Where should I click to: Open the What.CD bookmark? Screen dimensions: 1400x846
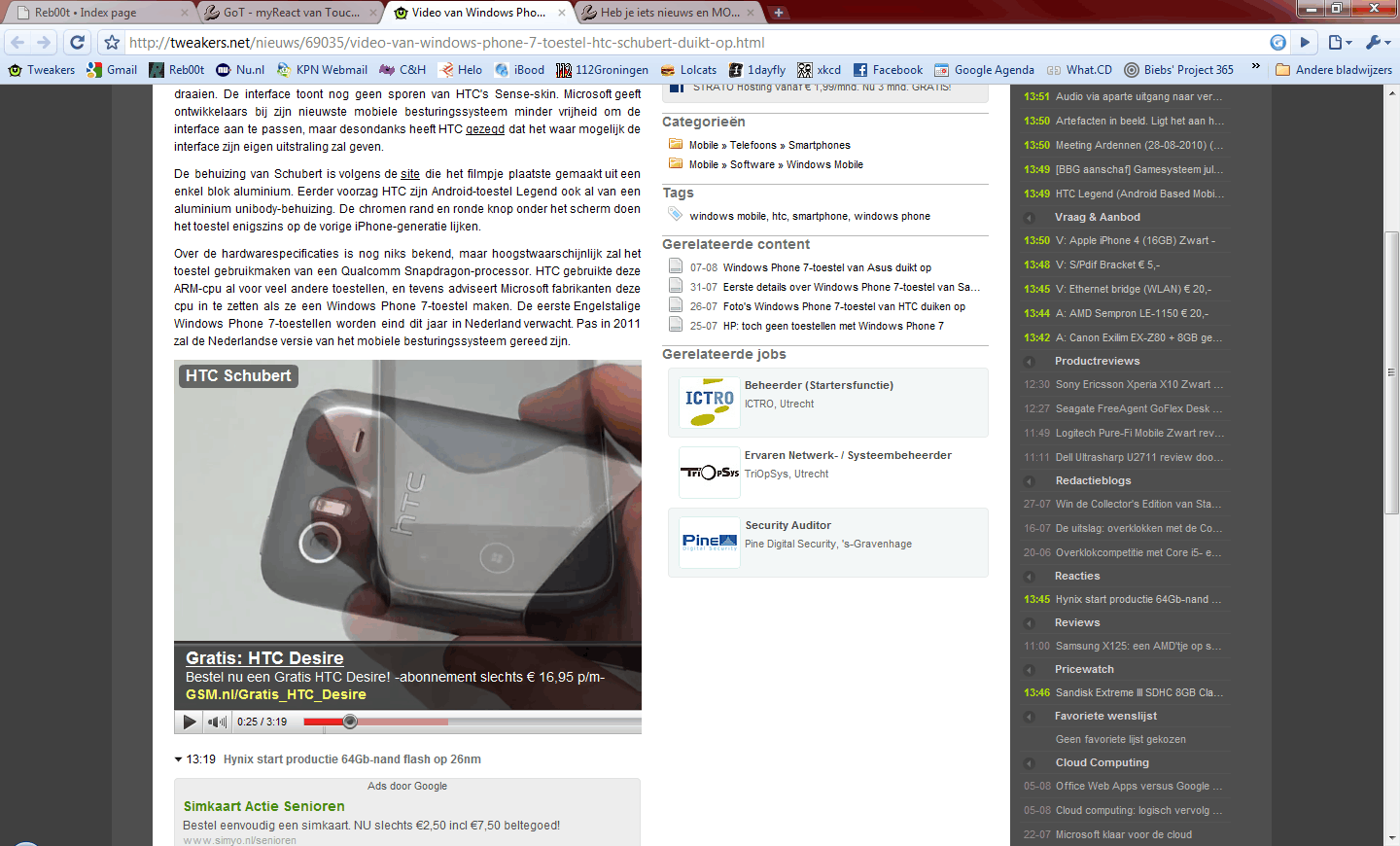click(1079, 70)
